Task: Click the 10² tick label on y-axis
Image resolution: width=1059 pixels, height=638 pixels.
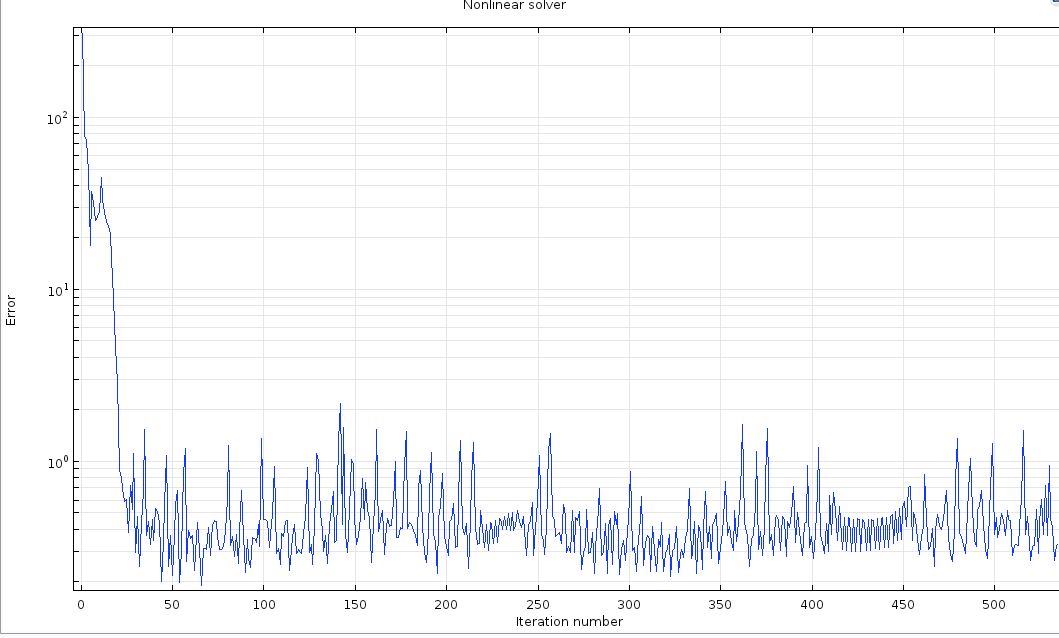Action: 57,117
